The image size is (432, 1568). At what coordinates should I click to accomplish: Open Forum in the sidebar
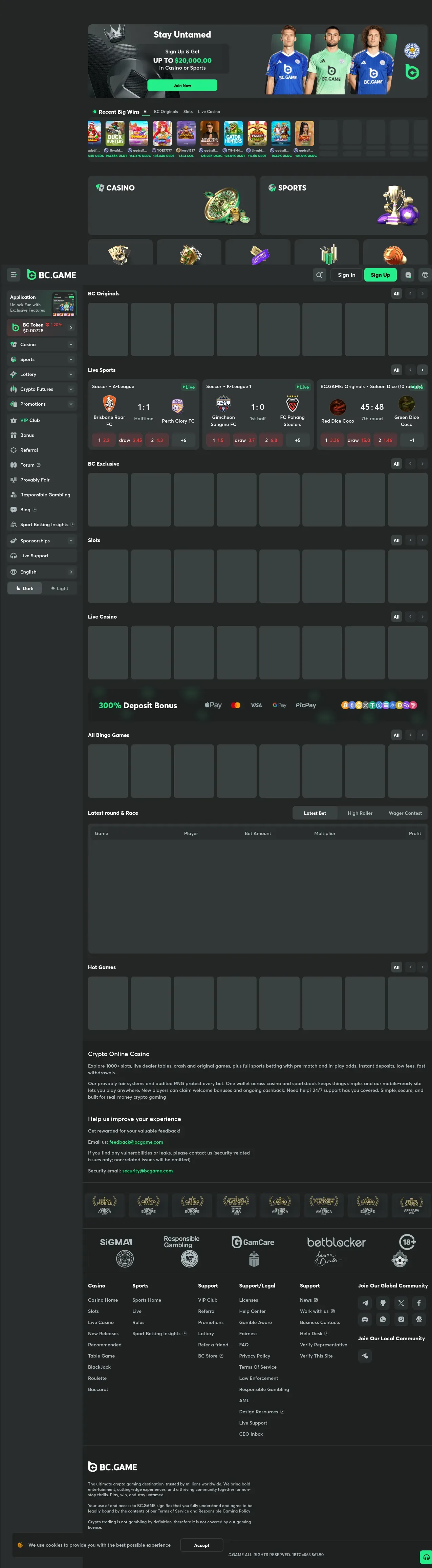coord(42,465)
